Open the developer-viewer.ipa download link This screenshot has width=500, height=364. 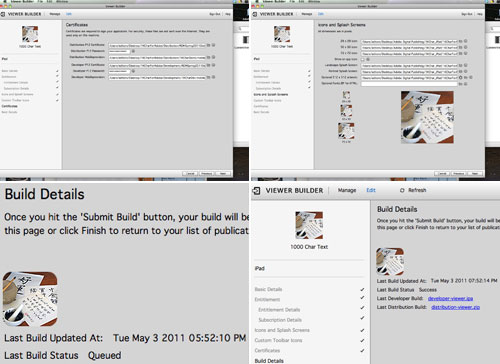click(450, 299)
